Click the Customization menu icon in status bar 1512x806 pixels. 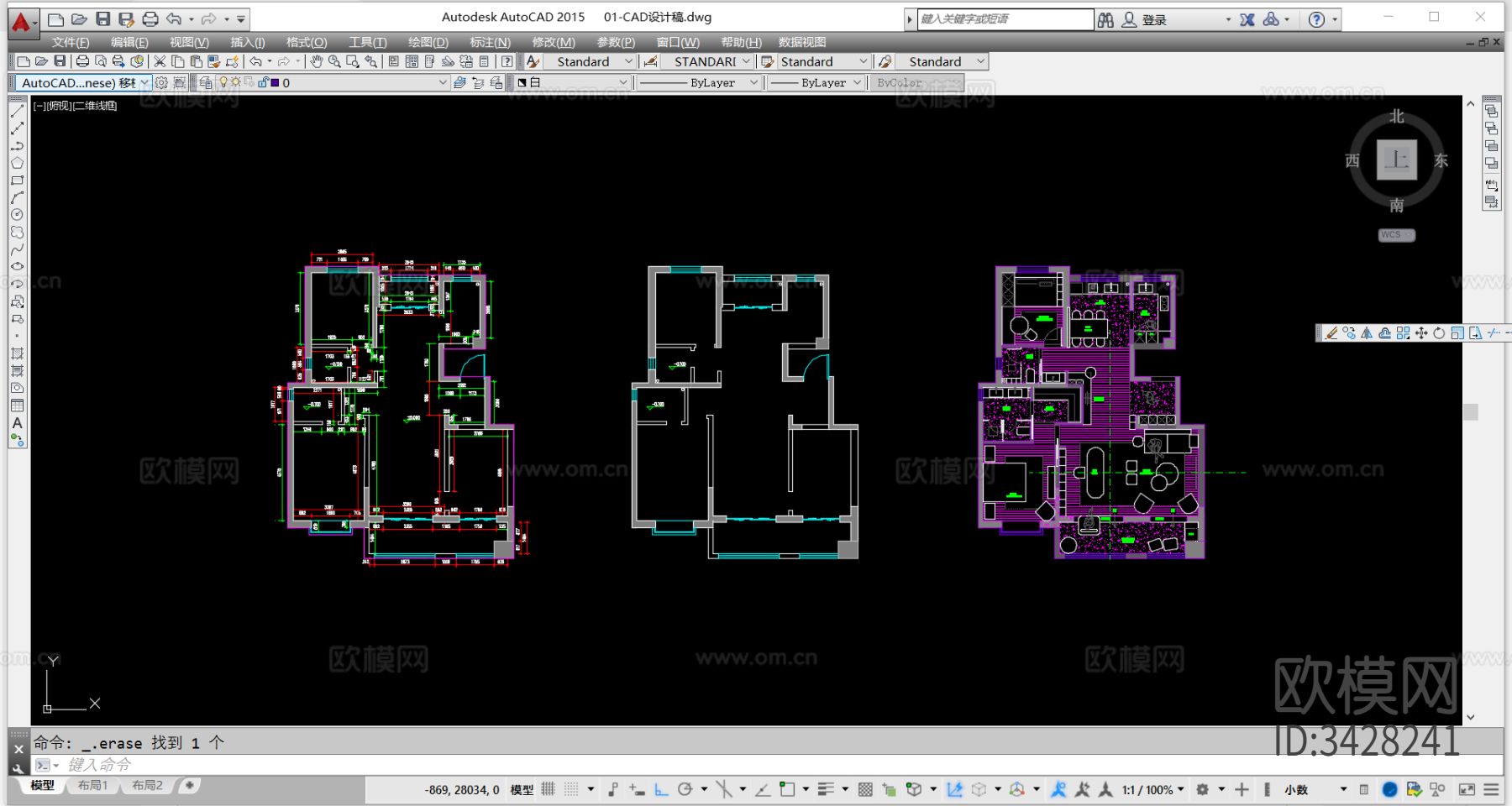tap(1492, 789)
